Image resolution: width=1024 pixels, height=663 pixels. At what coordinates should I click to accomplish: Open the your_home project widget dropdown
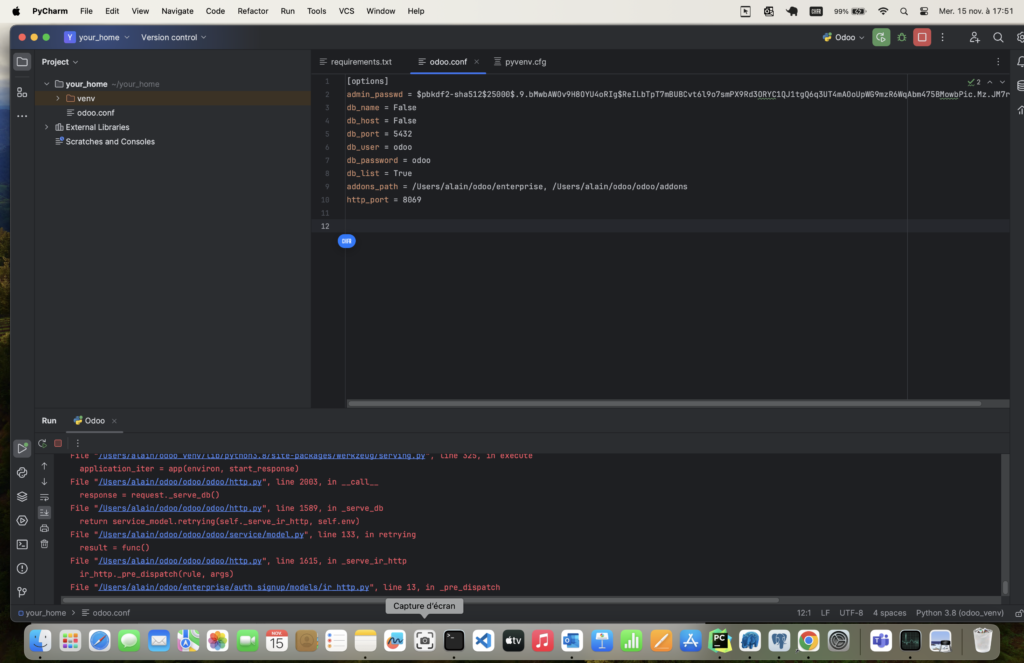click(97, 37)
